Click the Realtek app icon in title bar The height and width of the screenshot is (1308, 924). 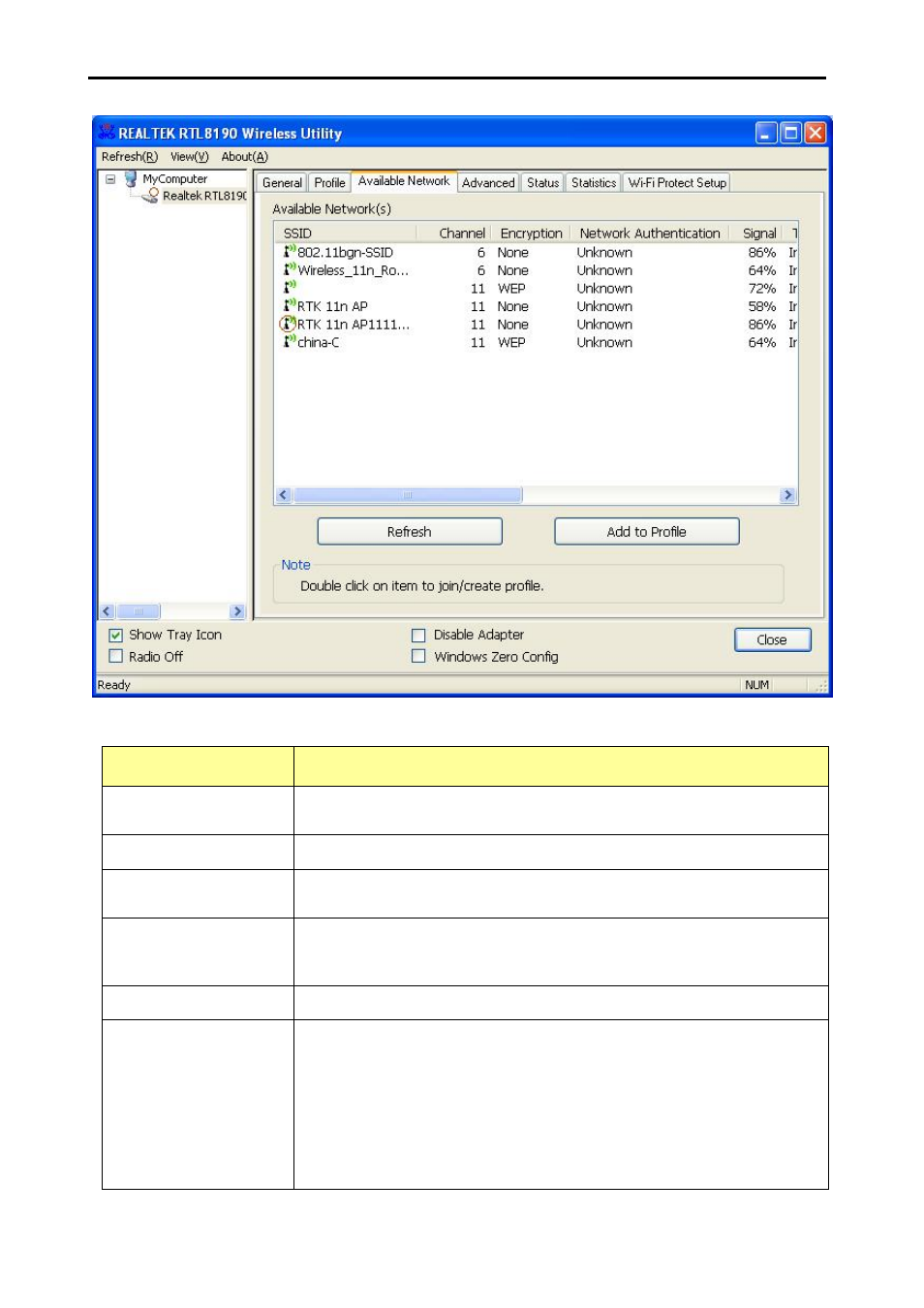click(x=106, y=133)
